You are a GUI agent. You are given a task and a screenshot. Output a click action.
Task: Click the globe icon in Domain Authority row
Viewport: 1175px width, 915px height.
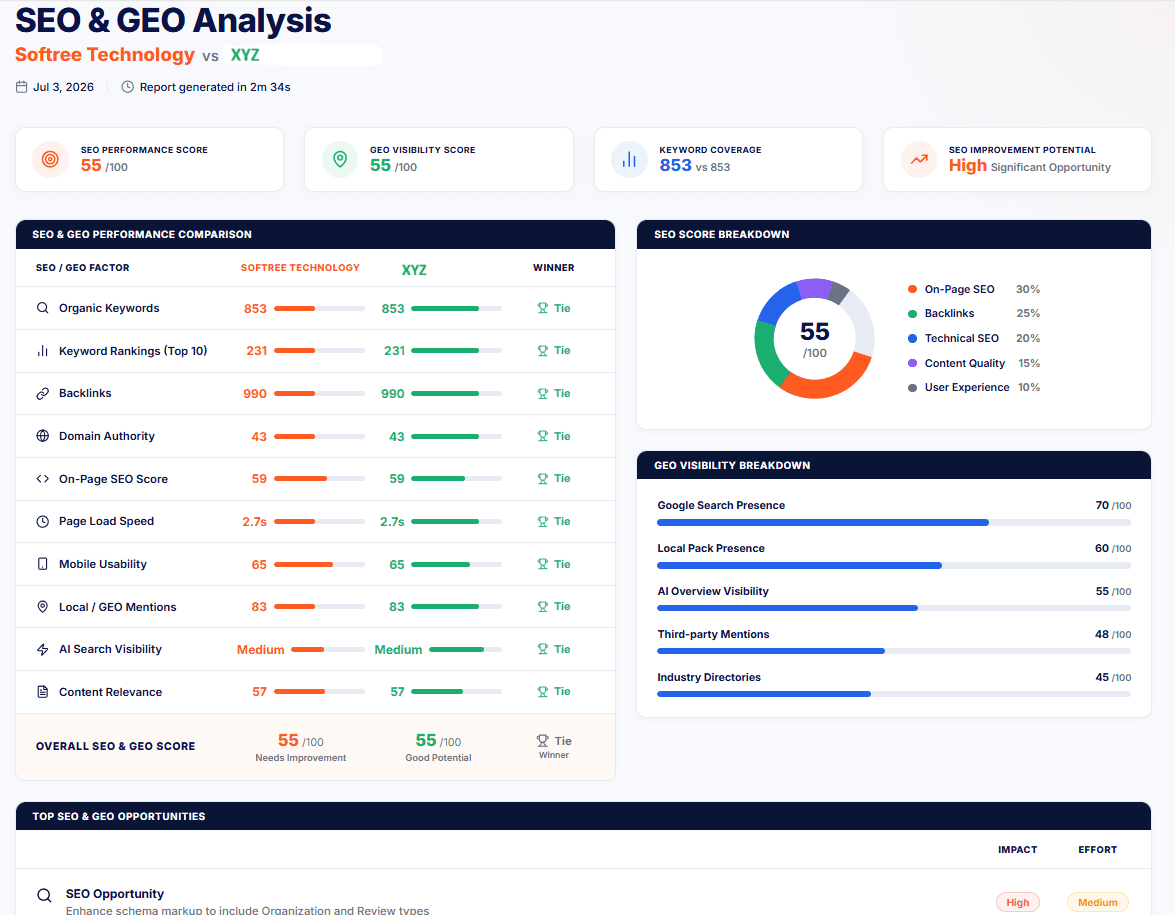pos(43,436)
